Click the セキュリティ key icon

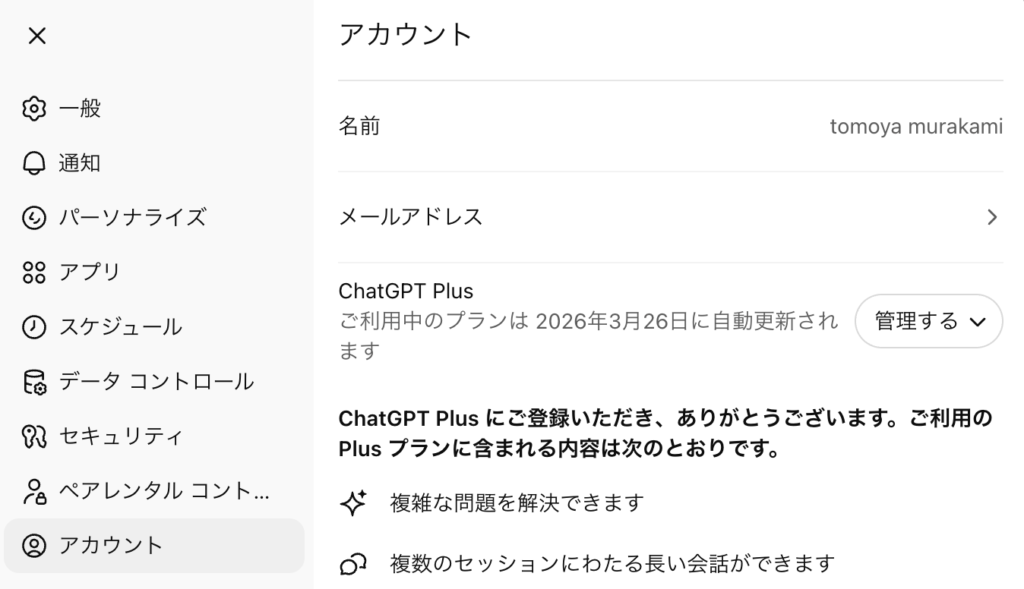point(34,436)
